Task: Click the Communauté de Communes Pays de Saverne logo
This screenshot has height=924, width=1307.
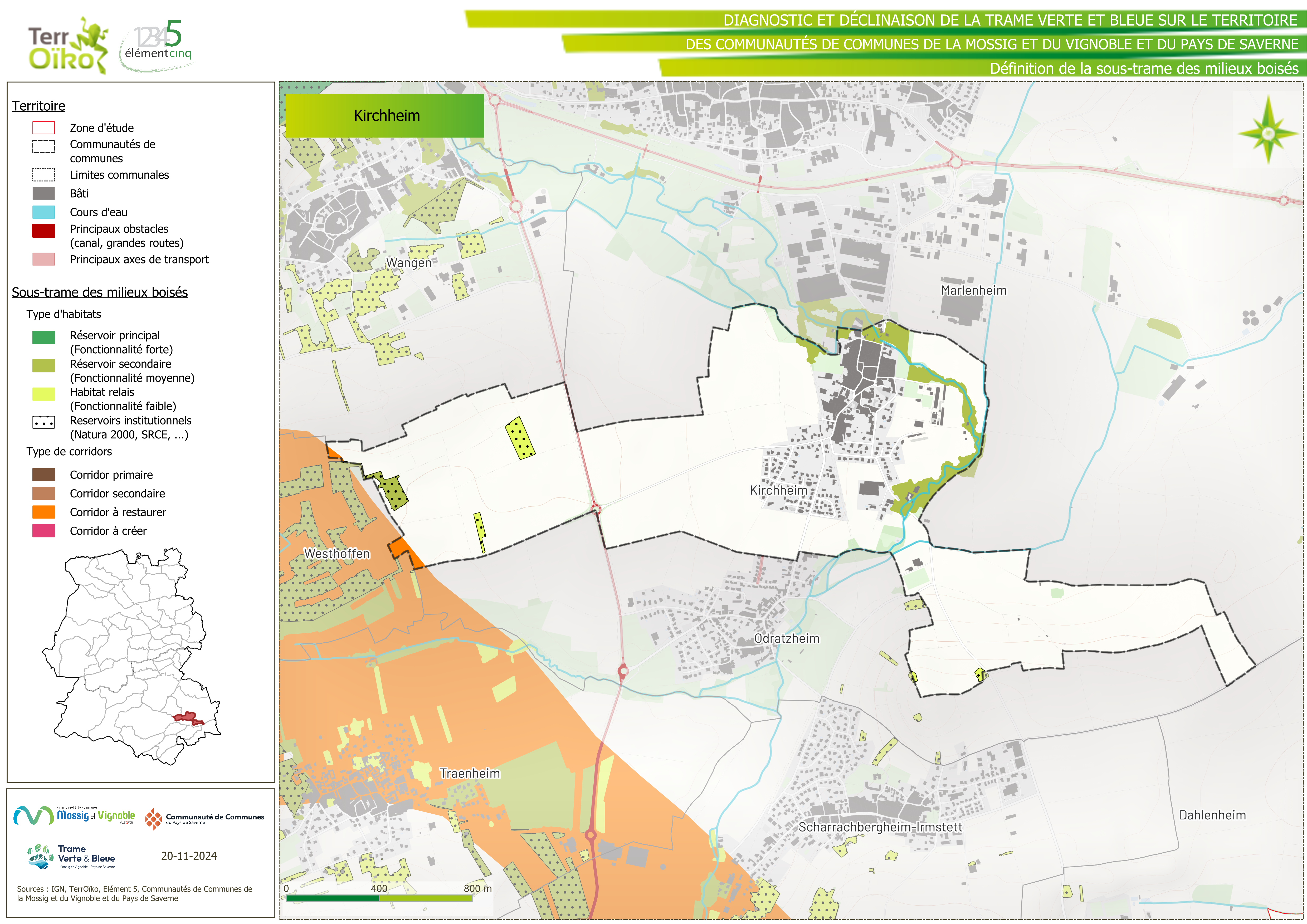Action: tap(205, 819)
